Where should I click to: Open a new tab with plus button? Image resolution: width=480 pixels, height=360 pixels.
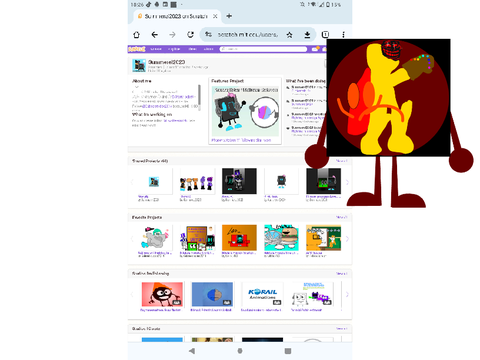point(229,16)
